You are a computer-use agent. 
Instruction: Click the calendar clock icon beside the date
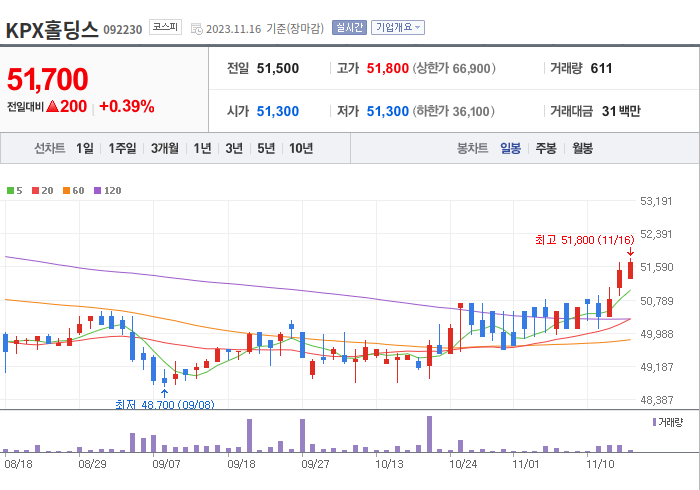196,29
